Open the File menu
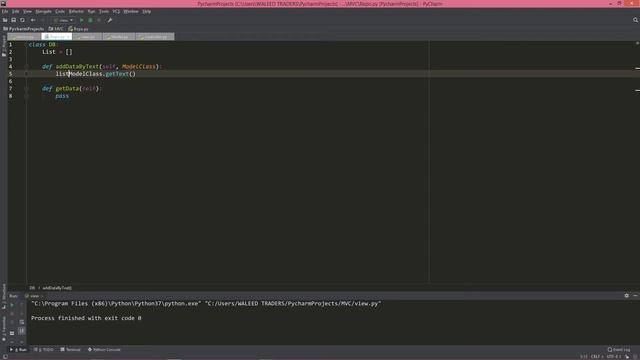This screenshot has height=360, width=640. click(x=4, y=11)
